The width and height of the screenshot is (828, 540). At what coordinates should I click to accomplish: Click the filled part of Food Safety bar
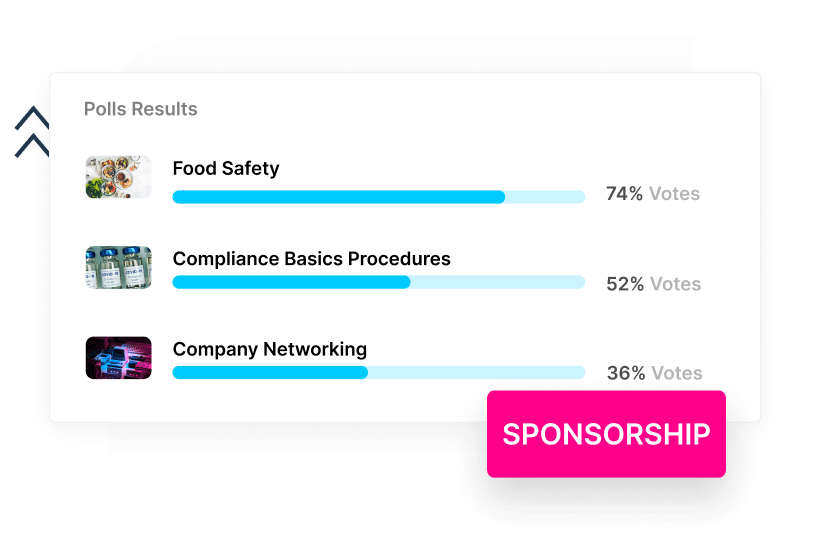(x=338, y=197)
